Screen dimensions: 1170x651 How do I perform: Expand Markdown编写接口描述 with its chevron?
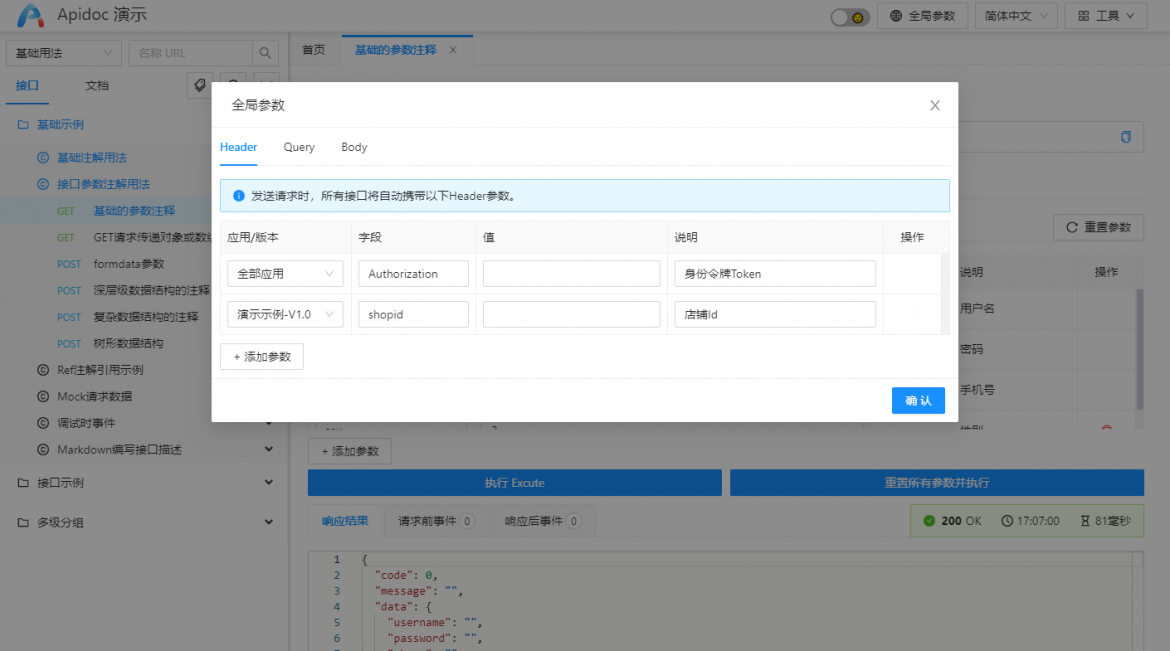pos(269,449)
